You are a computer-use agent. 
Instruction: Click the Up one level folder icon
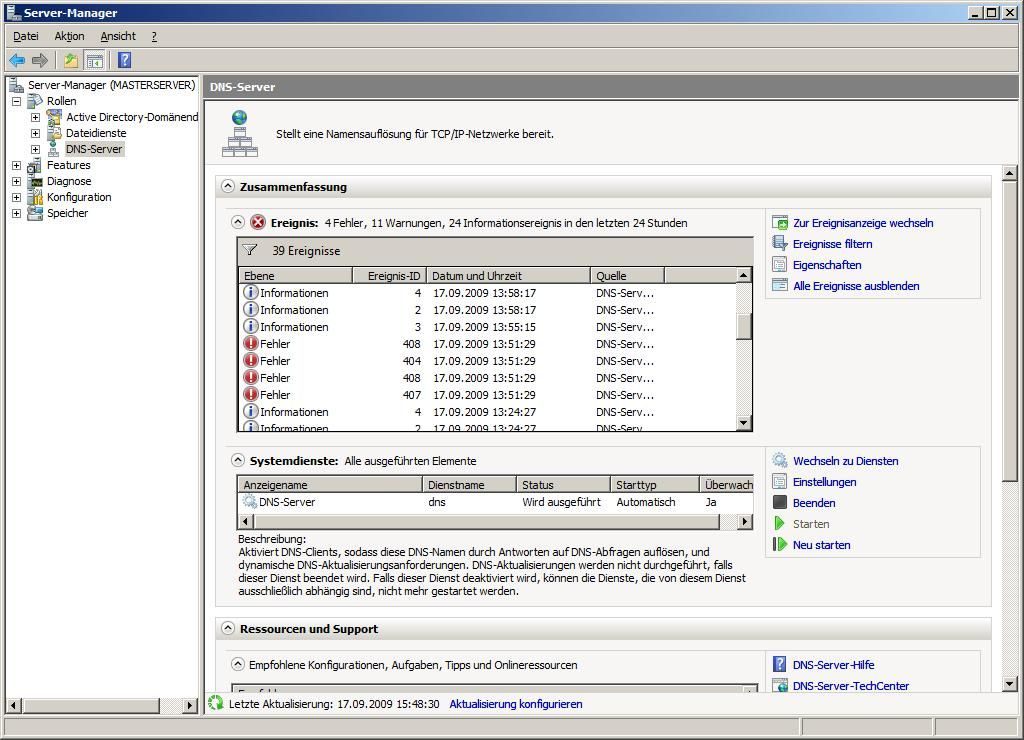[x=71, y=61]
